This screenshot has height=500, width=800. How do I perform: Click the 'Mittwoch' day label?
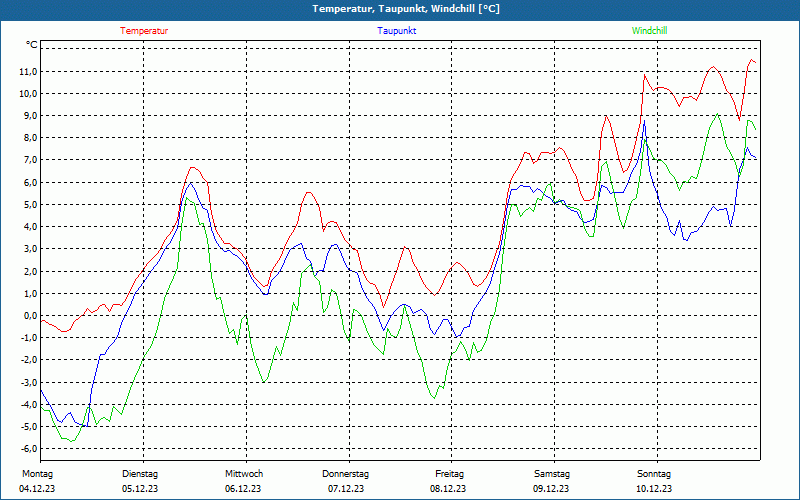[x=244, y=474]
